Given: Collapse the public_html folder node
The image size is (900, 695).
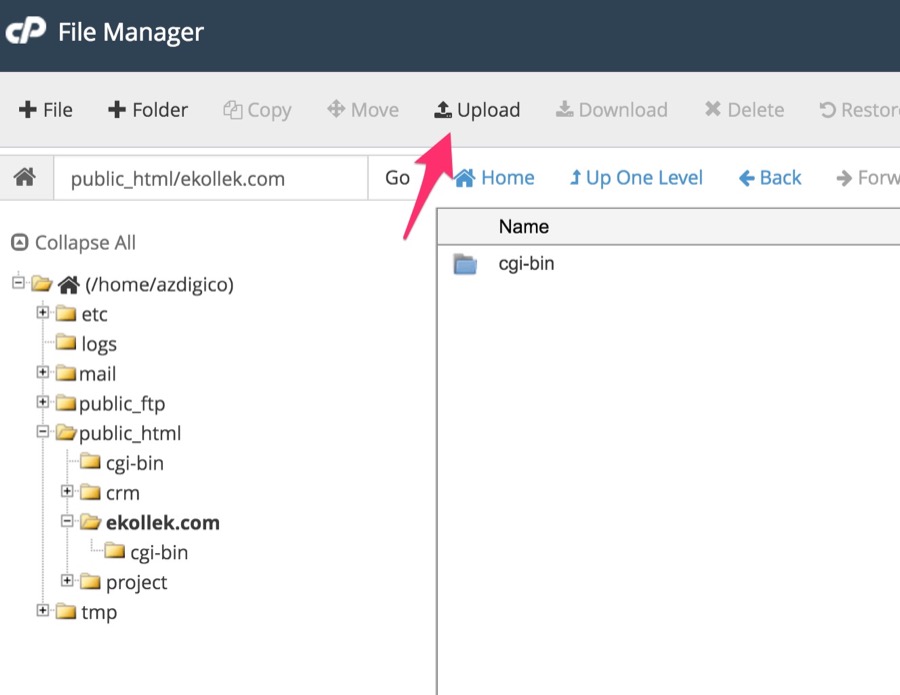Looking at the screenshot, I should tap(42, 432).
